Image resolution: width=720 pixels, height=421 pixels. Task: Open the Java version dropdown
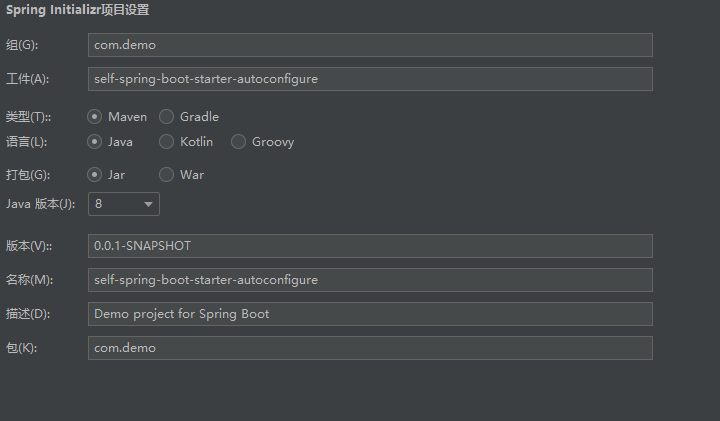tap(124, 204)
